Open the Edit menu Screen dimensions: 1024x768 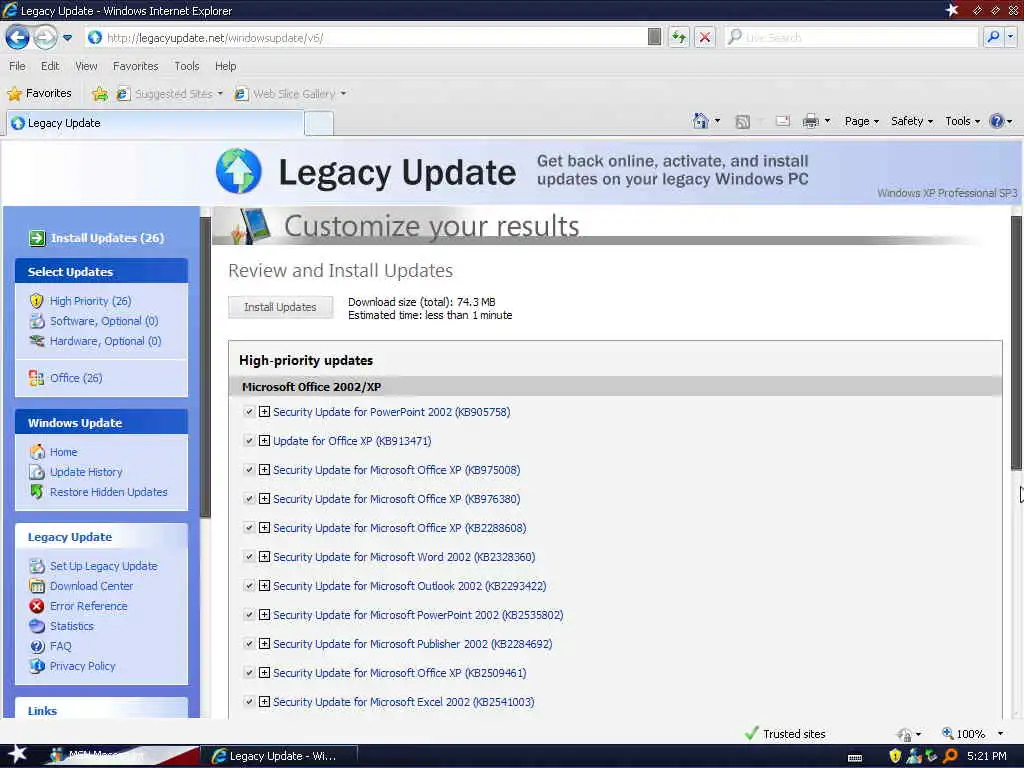[50, 66]
